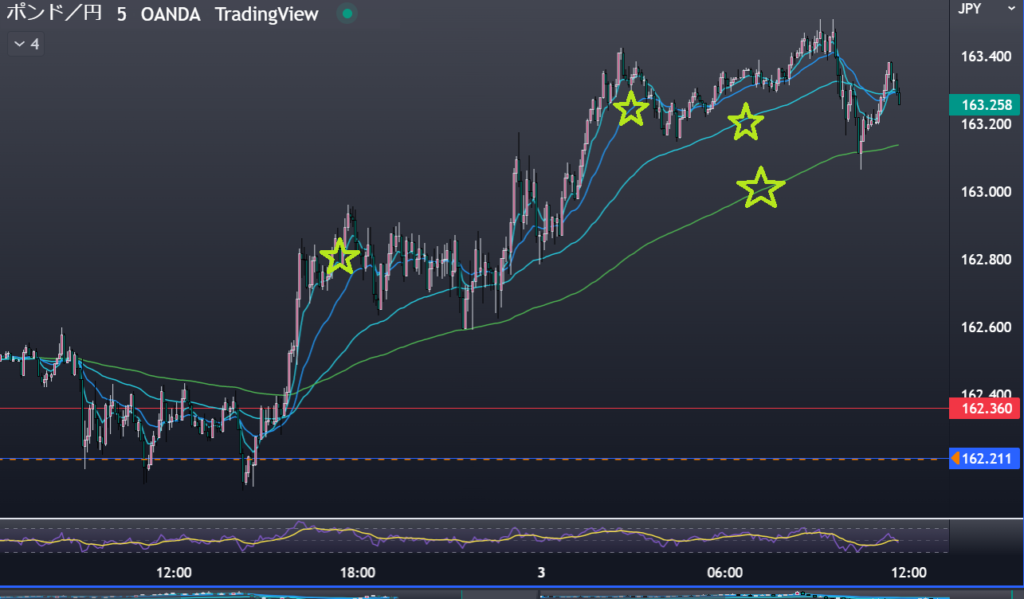
Task: Click the green market status dot
Action: click(347, 14)
